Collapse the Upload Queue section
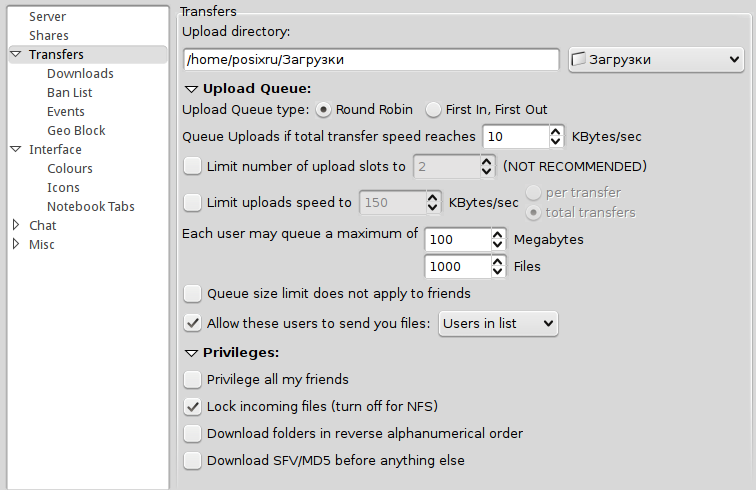The width and height of the screenshot is (756, 490). pos(191,89)
